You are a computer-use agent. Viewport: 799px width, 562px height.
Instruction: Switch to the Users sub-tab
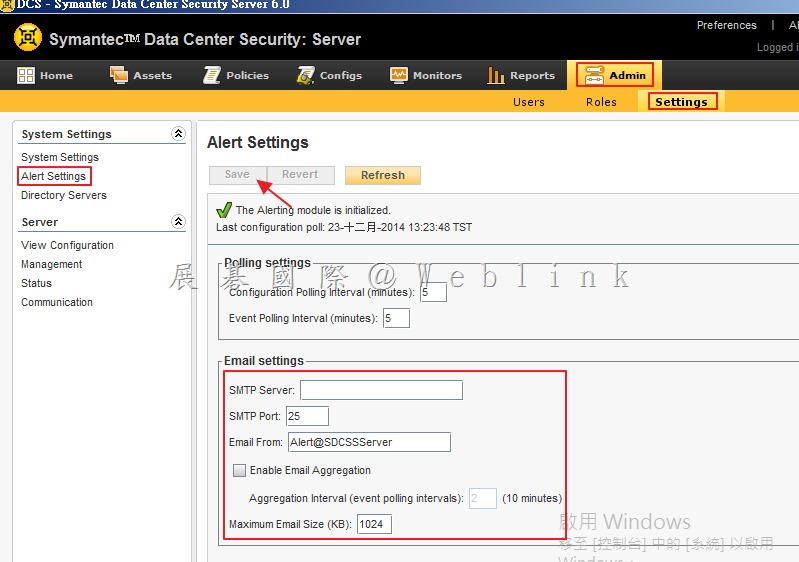528,102
